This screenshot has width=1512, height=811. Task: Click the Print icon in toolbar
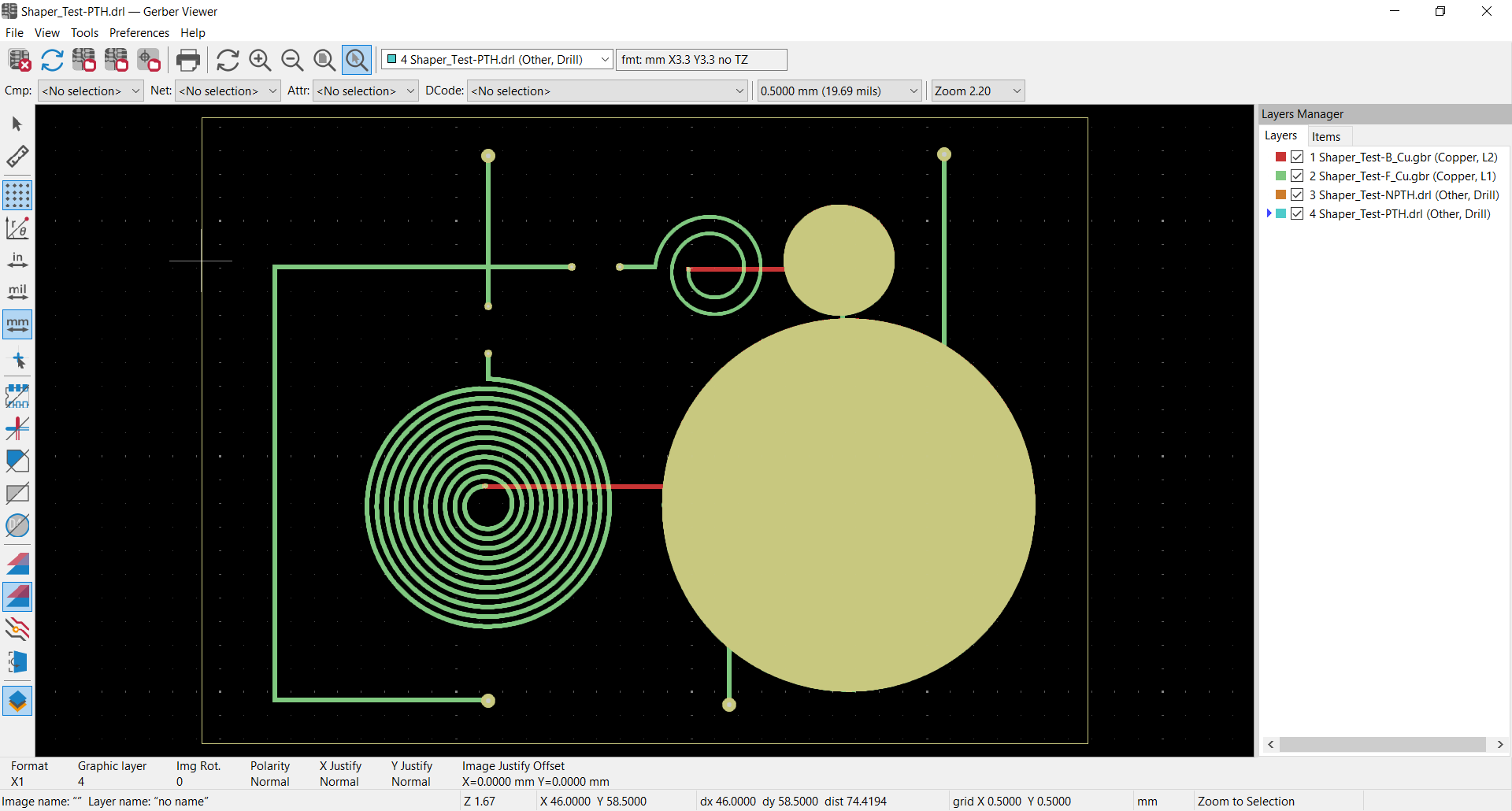(188, 60)
